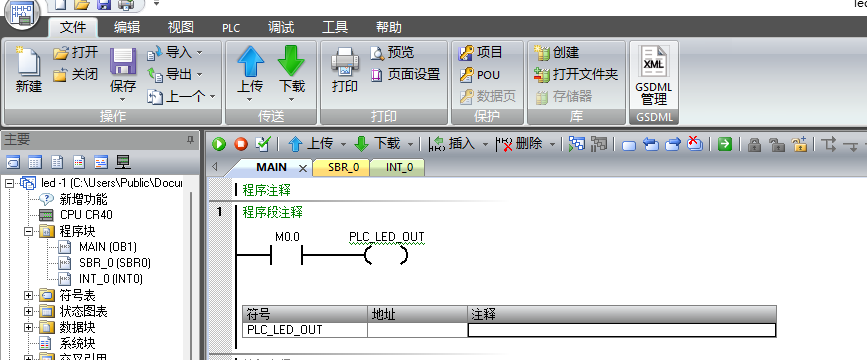Viewport: 867px width, 360px height.
Task: Click the green go-to arrow icon
Action: coord(724,144)
